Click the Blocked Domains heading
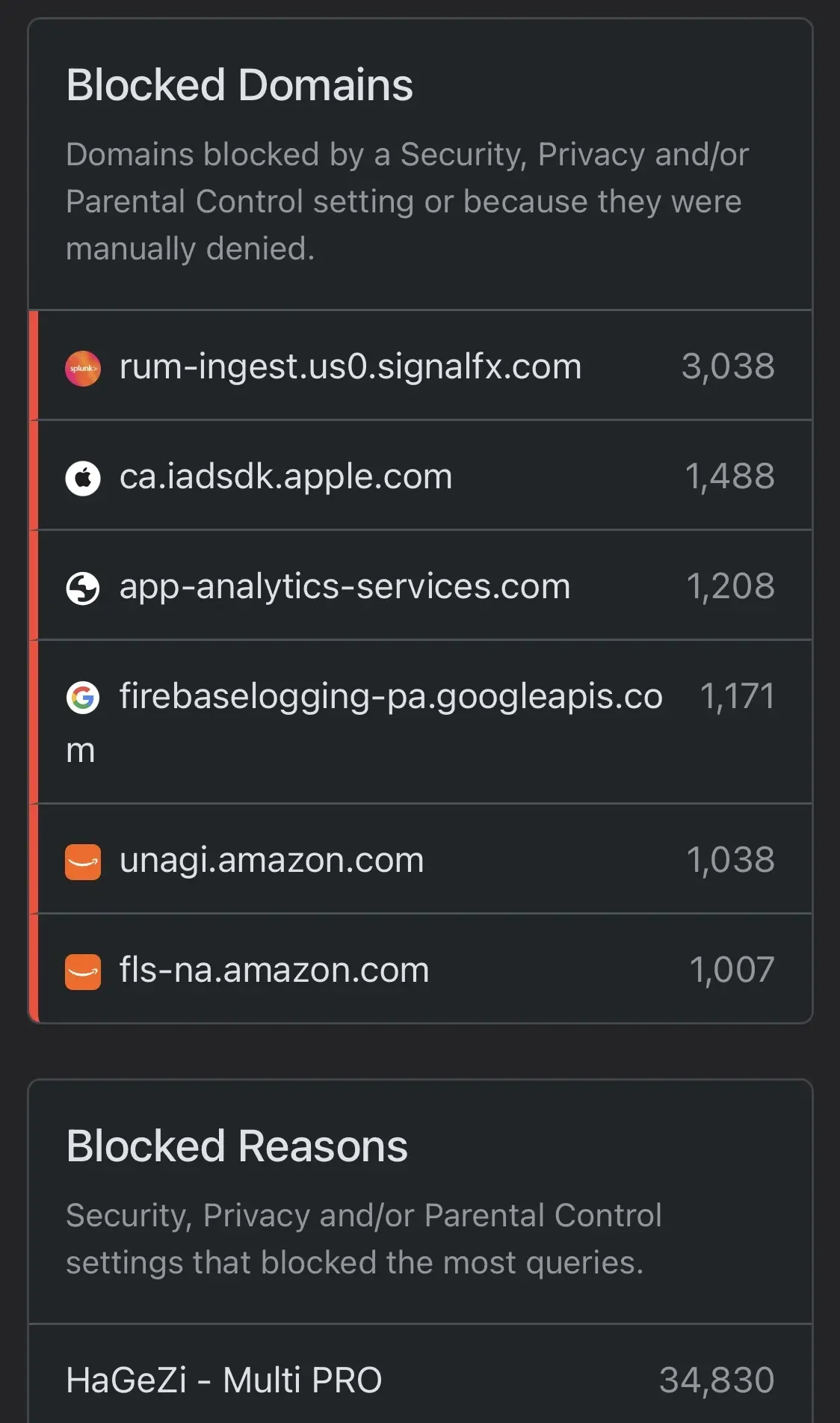The height and width of the screenshot is (1423, 840). [239, 84]
